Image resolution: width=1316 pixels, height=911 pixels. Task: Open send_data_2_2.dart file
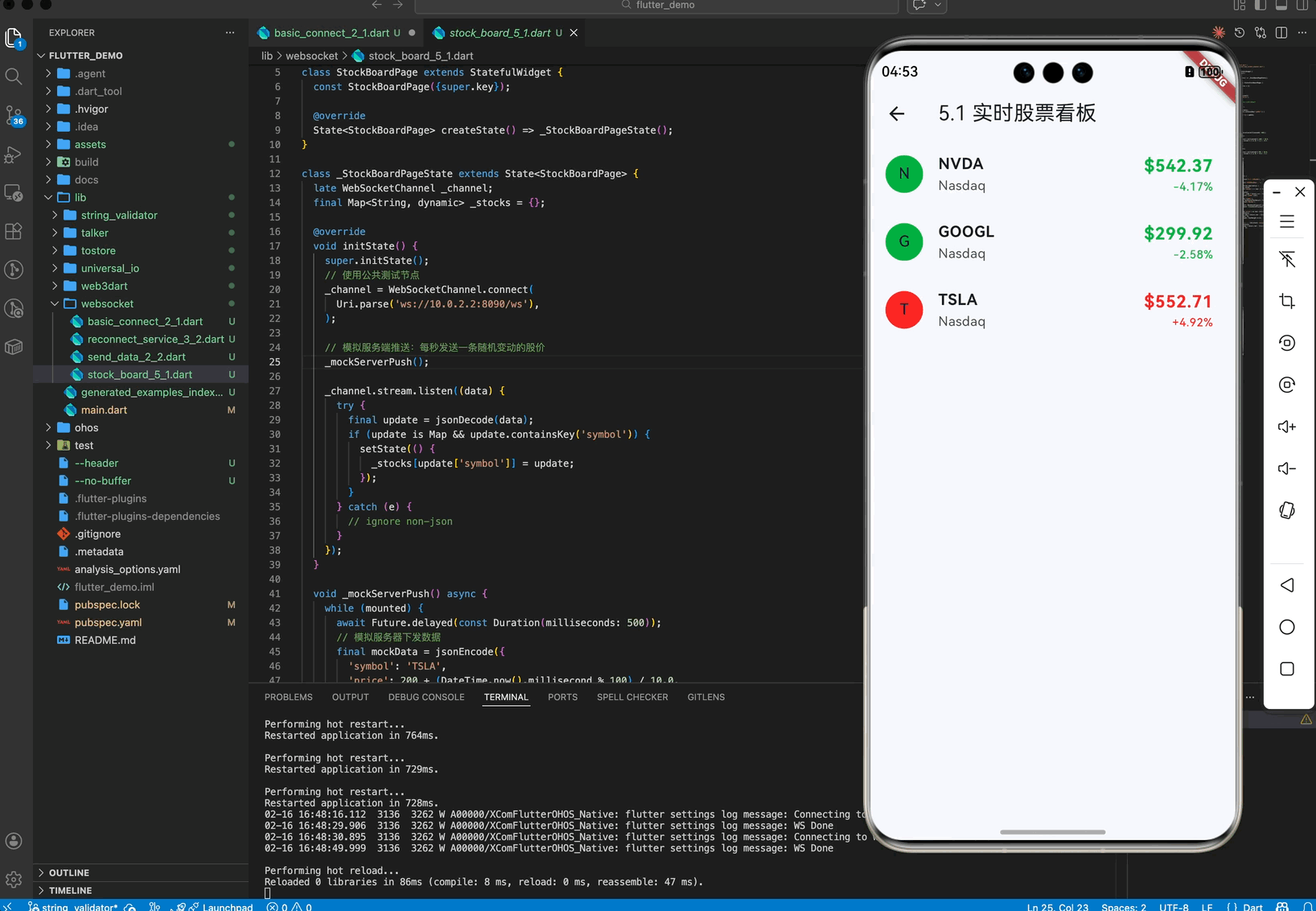pos(136,357)
